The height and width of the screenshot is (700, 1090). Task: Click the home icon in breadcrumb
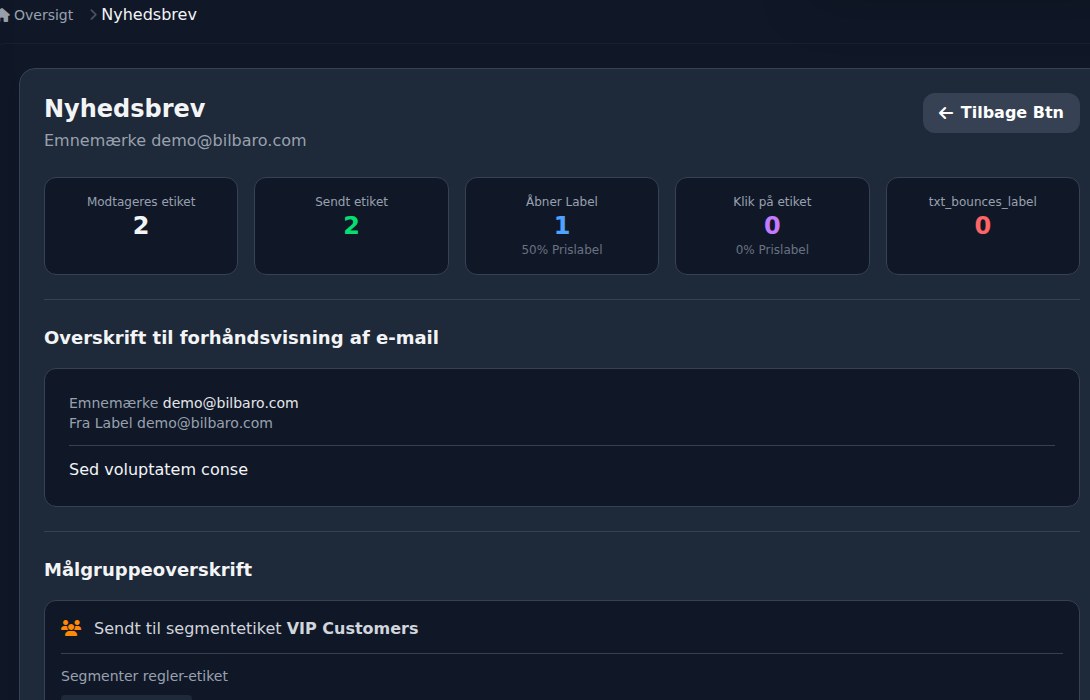(x=4, y=15)
